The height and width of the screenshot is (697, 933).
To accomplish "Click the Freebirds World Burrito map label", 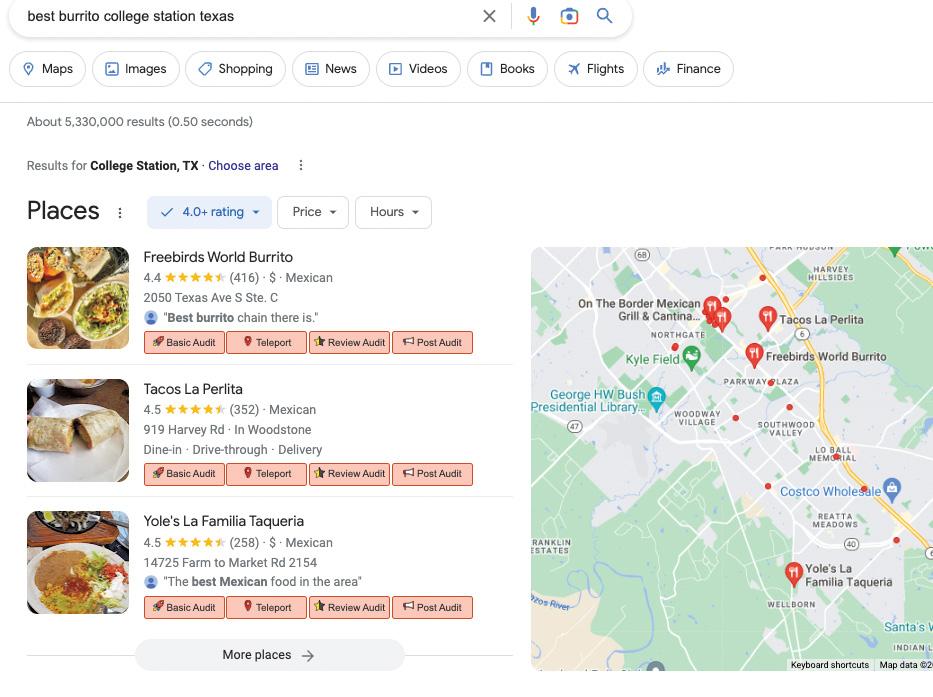I will [x=826, y=357].
